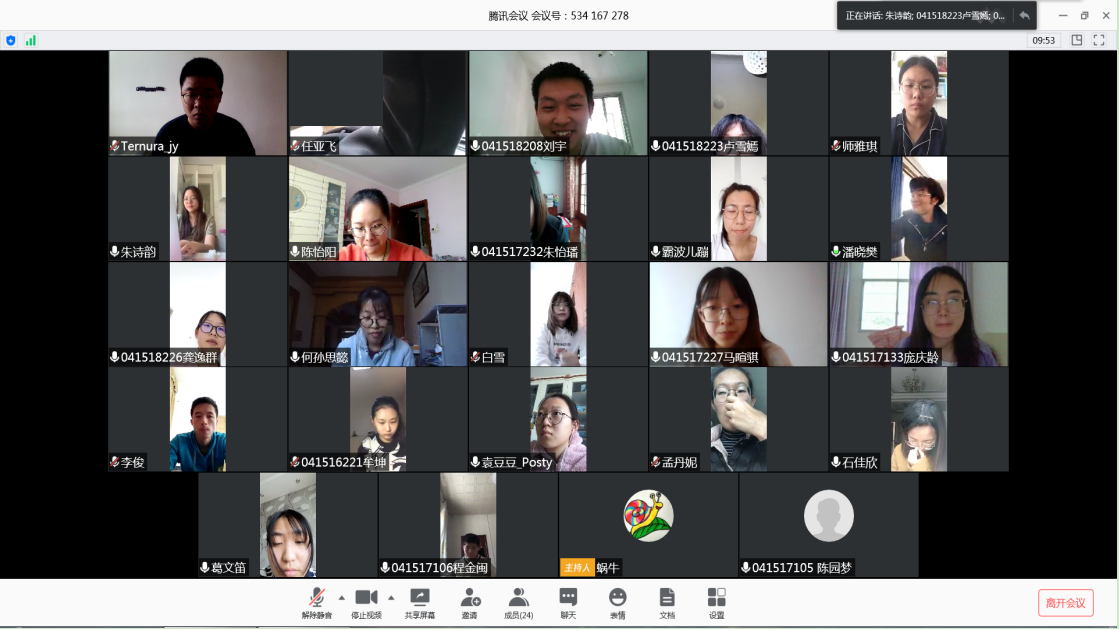The width and height of the screenshot is (1119, 629).
Task: Unmute microphone with 解除静音
Action: click(x=316, y=603)
